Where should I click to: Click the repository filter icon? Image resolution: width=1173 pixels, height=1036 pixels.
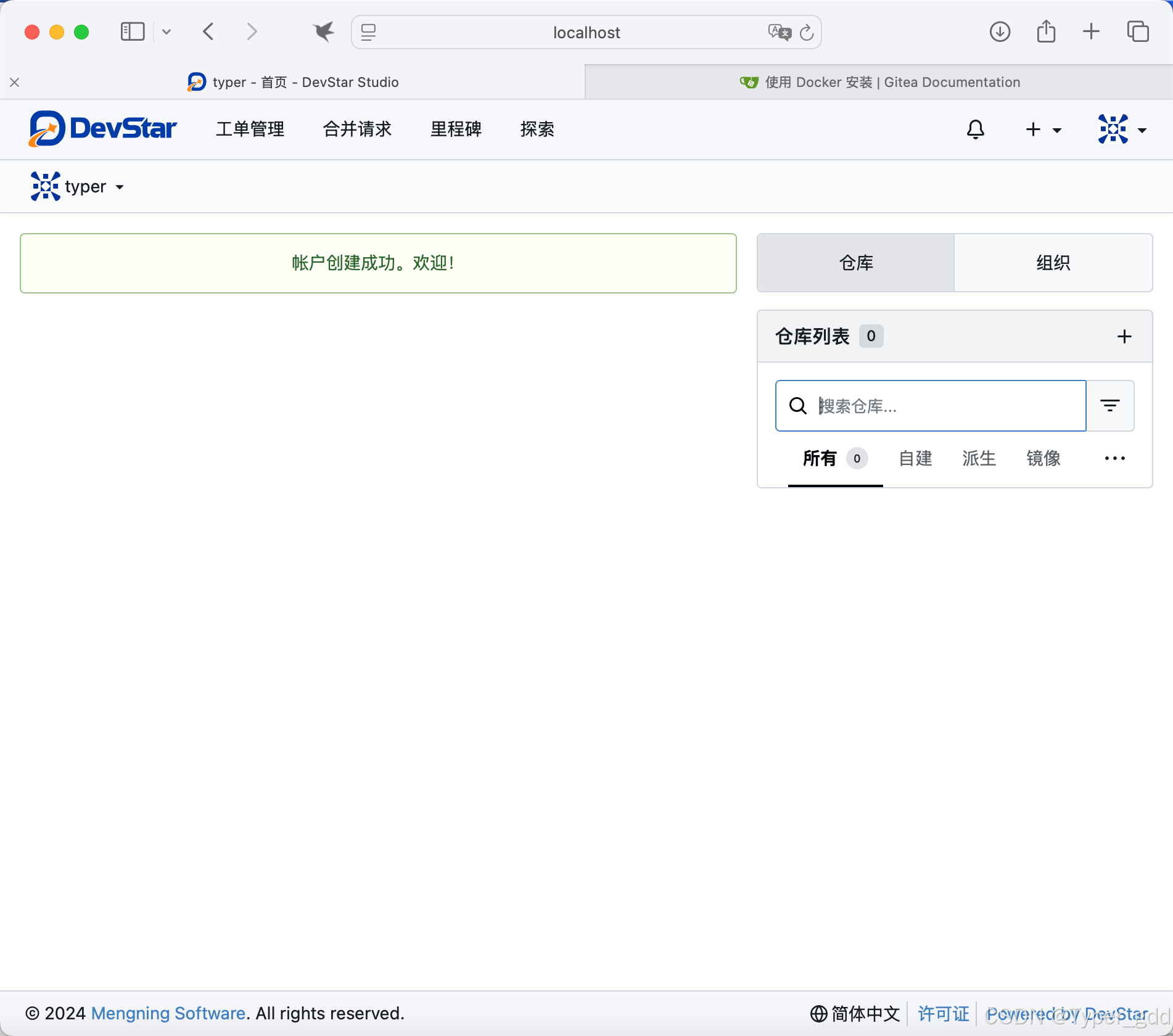click(1109, 405)
